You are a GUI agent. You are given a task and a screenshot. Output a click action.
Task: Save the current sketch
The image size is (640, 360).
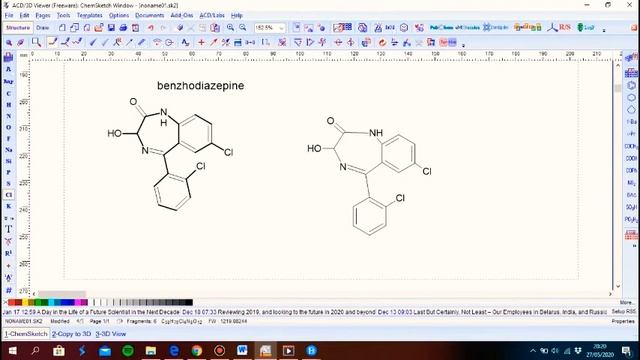pos(111,28)
